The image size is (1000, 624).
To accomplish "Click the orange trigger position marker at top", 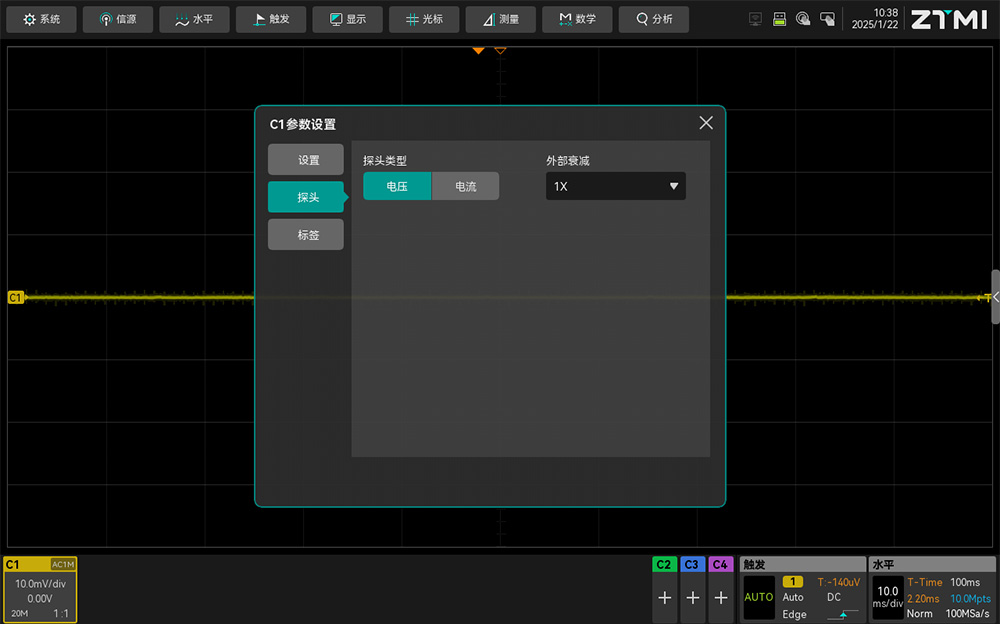I will [478, 50].
